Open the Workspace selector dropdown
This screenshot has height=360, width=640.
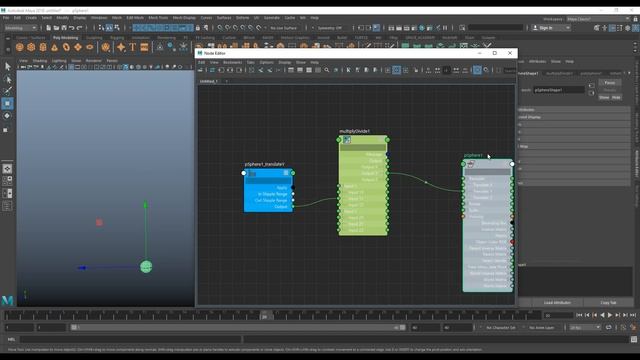(598, 19)
